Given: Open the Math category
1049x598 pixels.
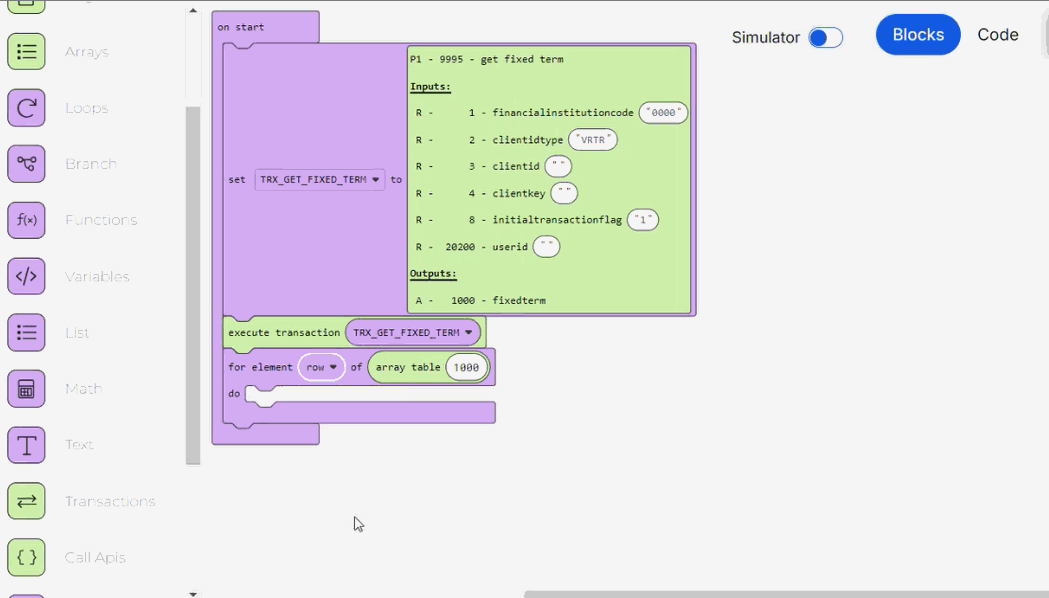Looking at the screenshot, I should click(x=27, y=388).
